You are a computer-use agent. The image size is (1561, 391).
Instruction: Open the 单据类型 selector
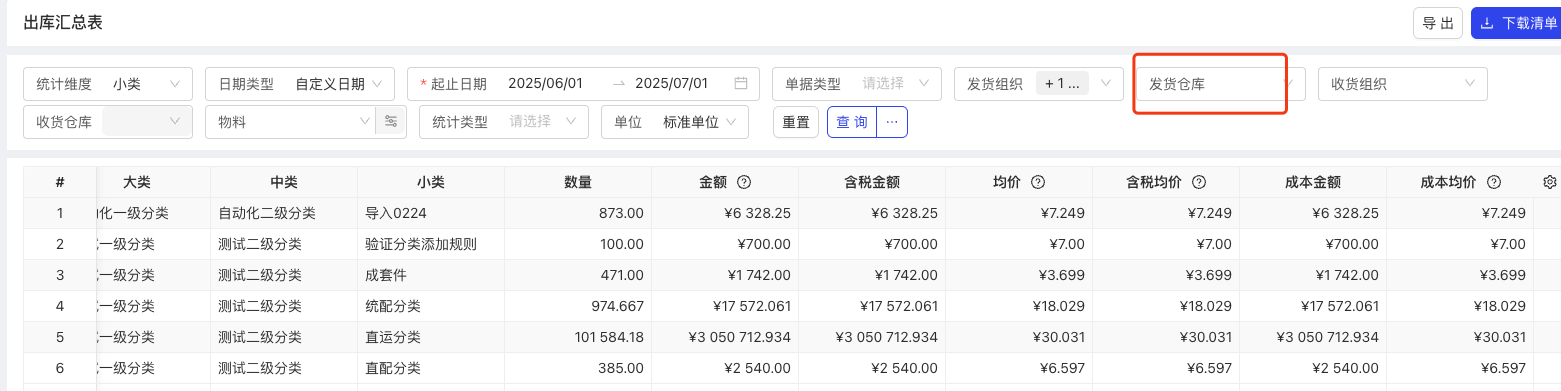tap(857, 84)
